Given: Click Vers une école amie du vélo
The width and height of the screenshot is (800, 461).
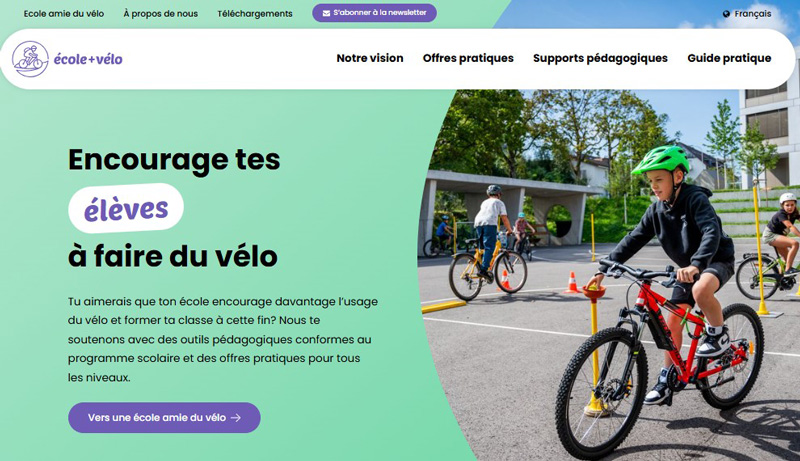Looking at the screenshot, I should pos(164,418).
